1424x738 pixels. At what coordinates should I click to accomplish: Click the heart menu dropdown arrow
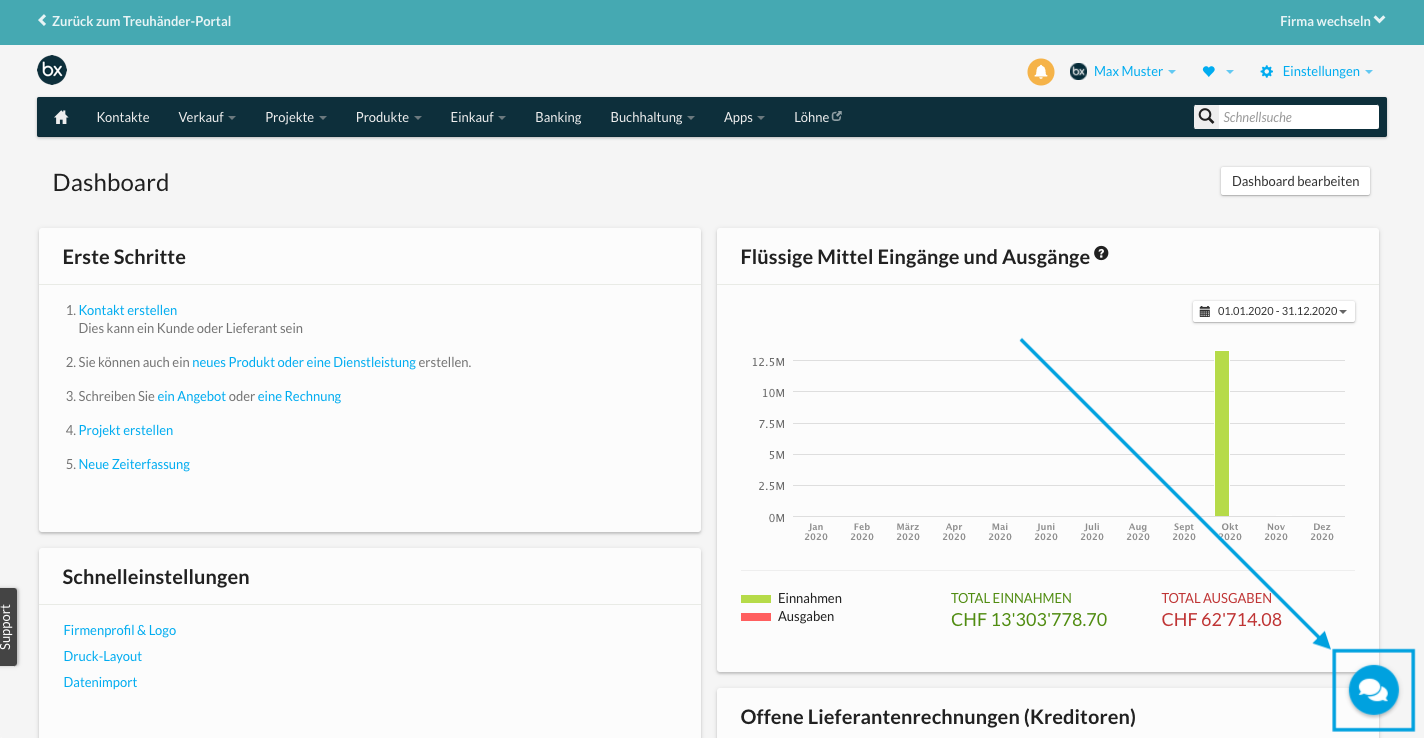point(1230,72)
